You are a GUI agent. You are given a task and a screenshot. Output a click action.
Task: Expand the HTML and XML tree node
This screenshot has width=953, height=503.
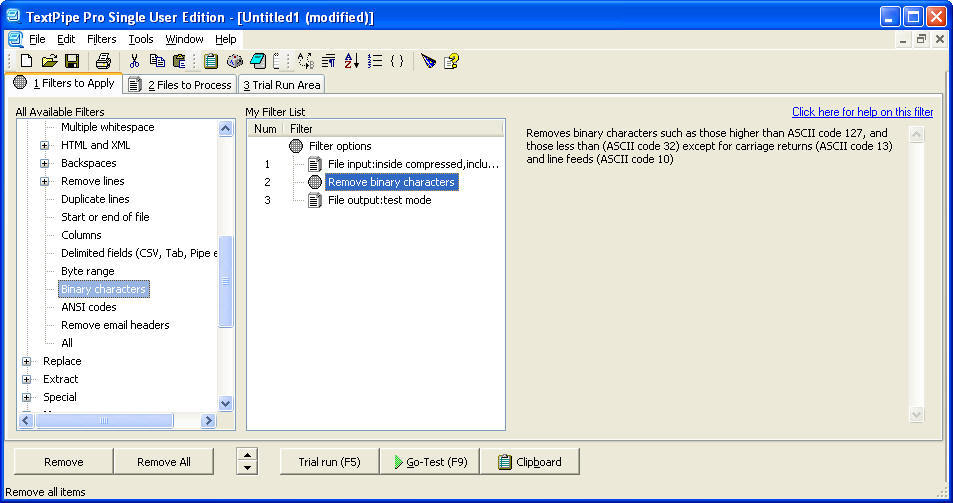[x=44, y=146]
